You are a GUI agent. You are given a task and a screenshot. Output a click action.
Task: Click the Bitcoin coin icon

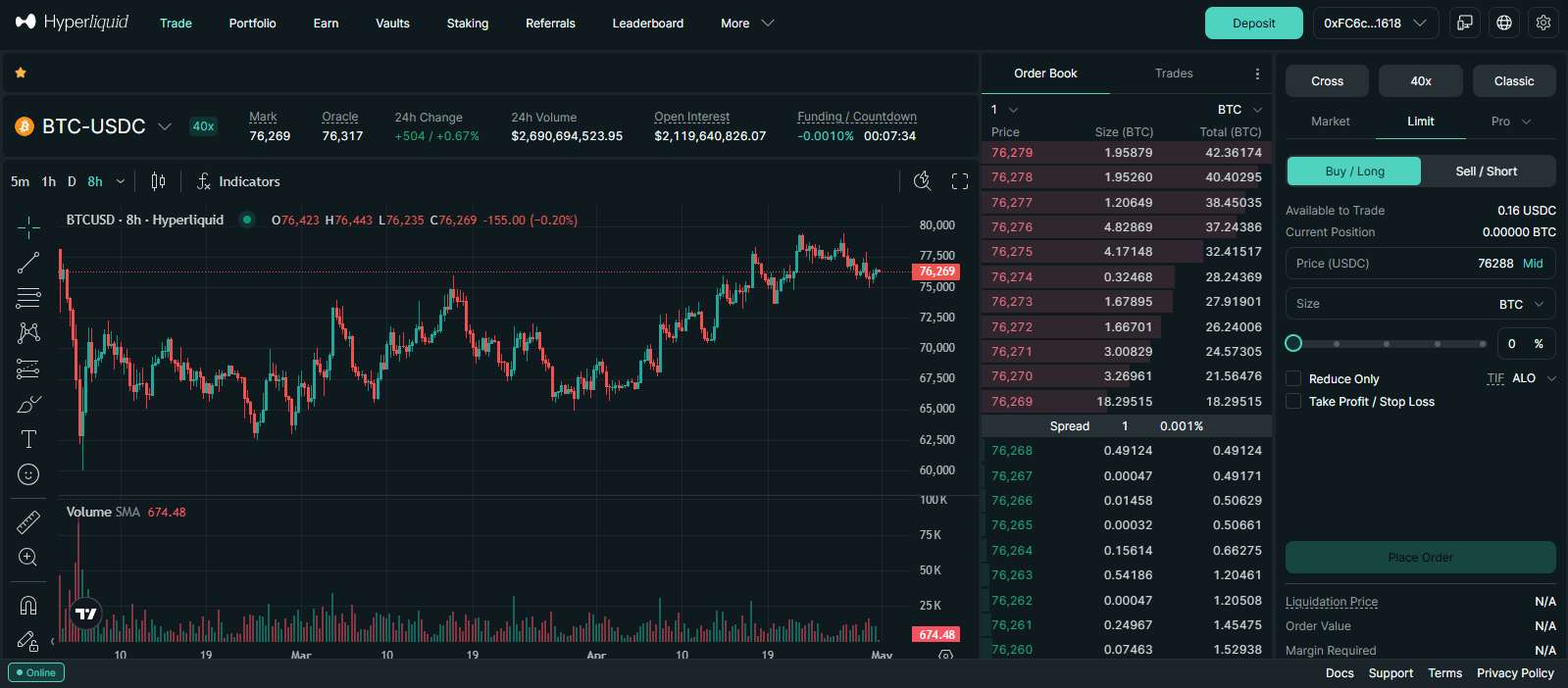tap(25, 126)
